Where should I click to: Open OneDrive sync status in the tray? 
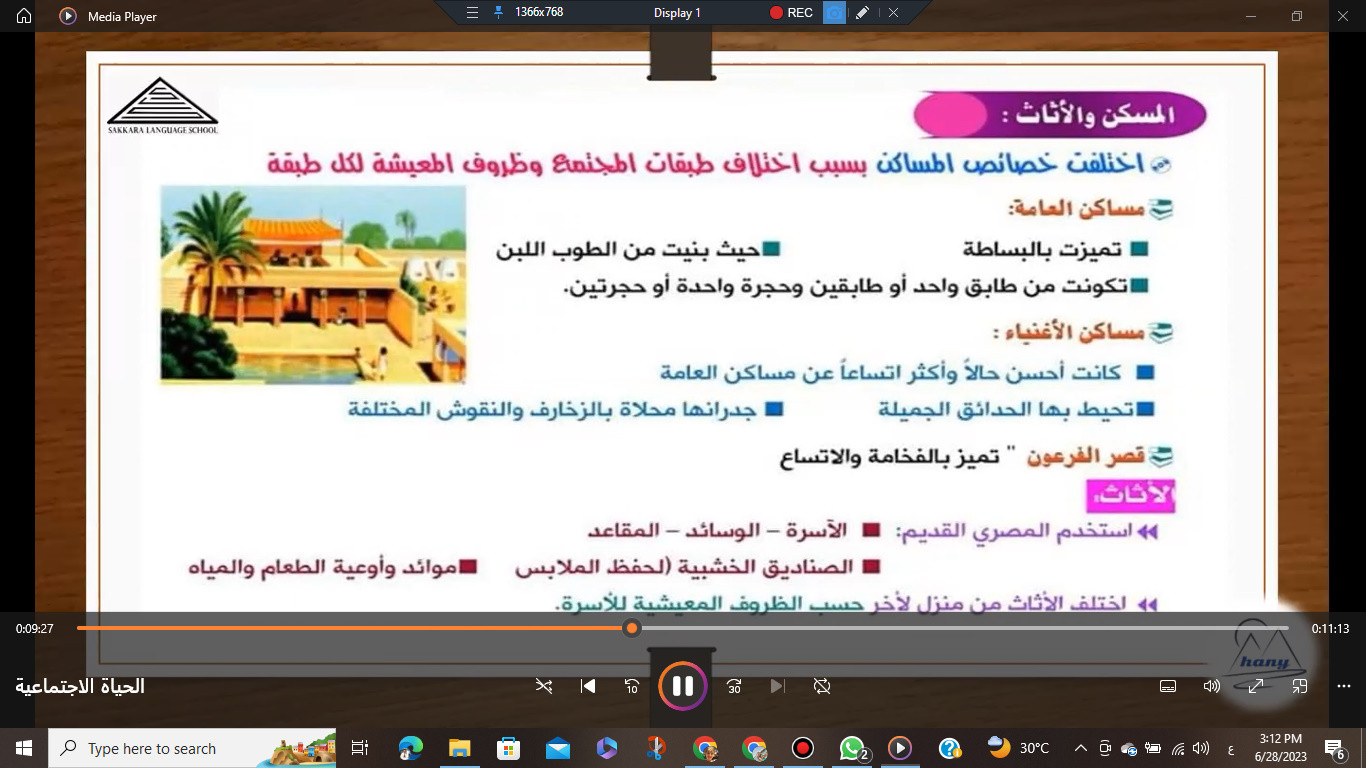[1129, 748]
